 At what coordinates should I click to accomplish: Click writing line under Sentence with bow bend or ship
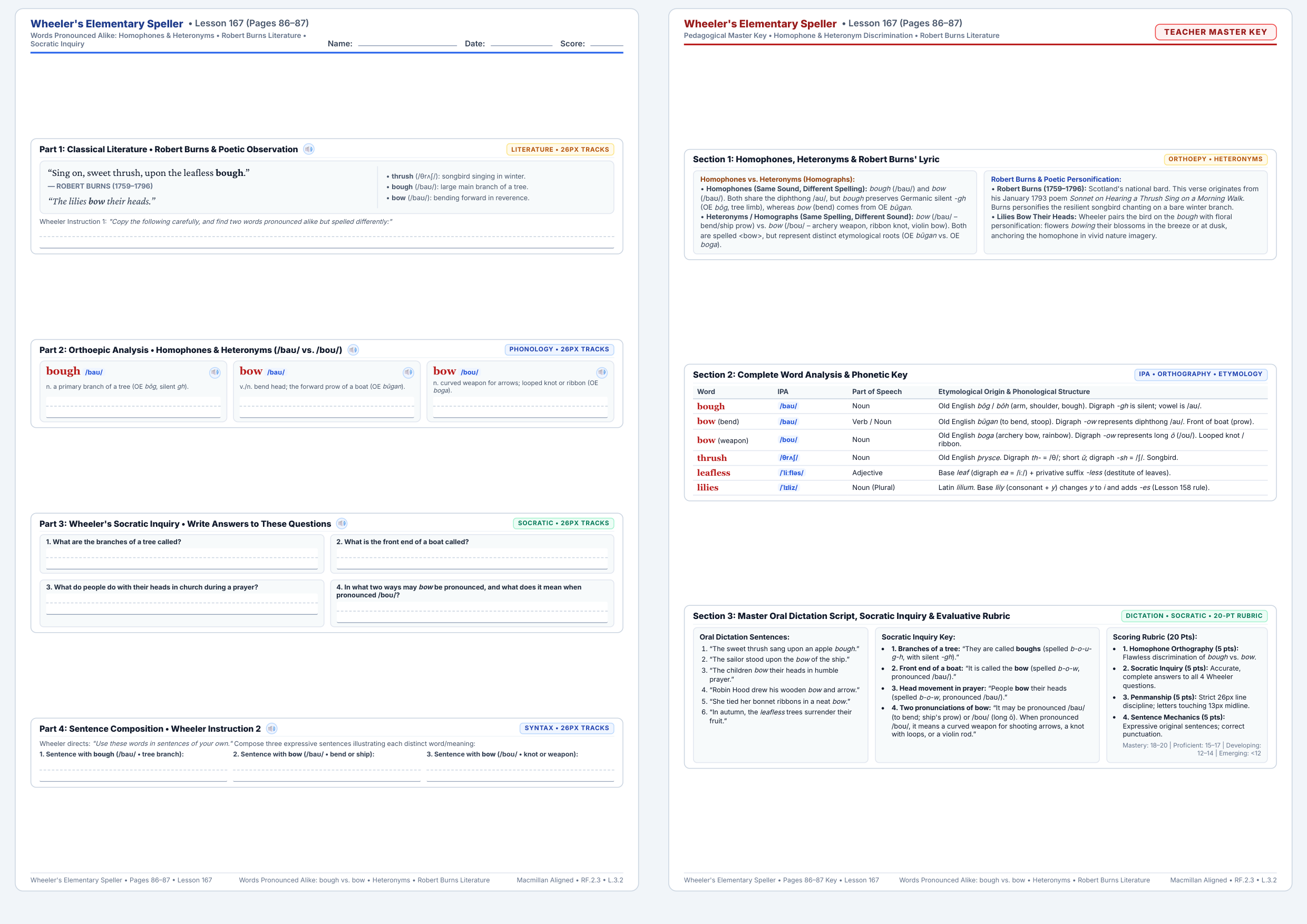(x=327, y=771)
